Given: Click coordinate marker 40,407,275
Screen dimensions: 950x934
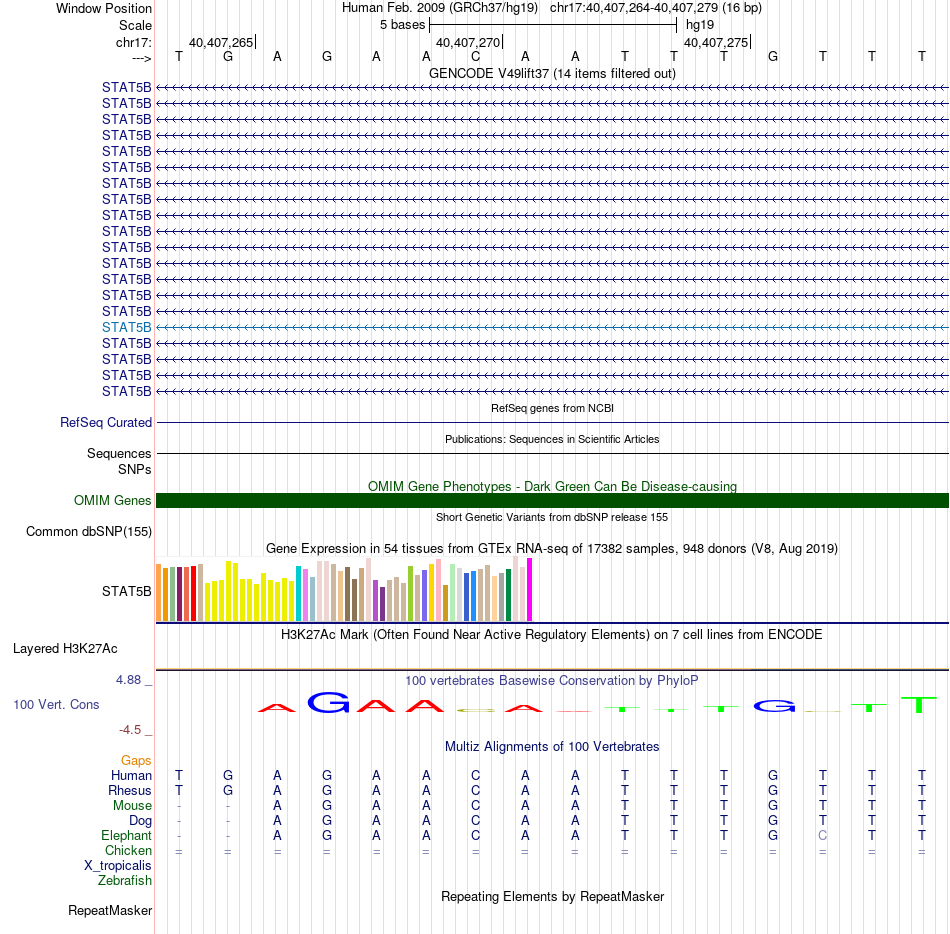Looking at the screenshot, I should 716,42.
